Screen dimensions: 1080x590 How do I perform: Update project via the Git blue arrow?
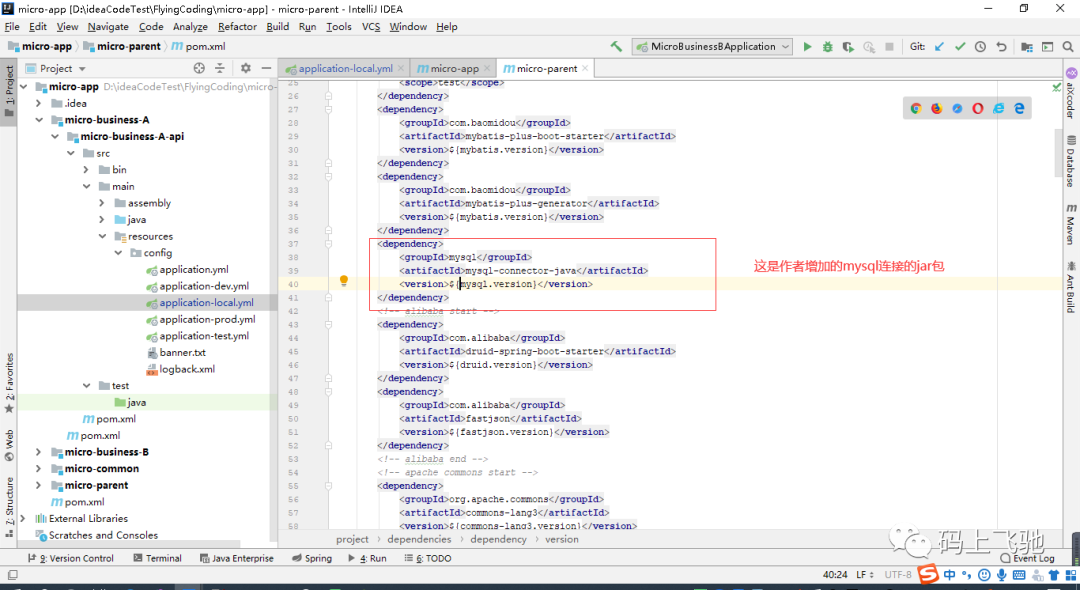pos(939,47)
